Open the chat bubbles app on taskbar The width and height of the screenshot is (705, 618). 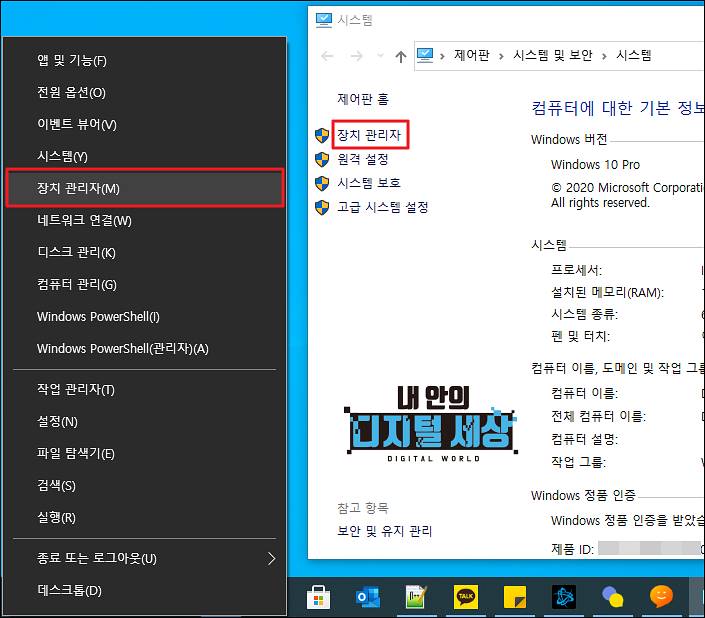(x=612, y=597)
